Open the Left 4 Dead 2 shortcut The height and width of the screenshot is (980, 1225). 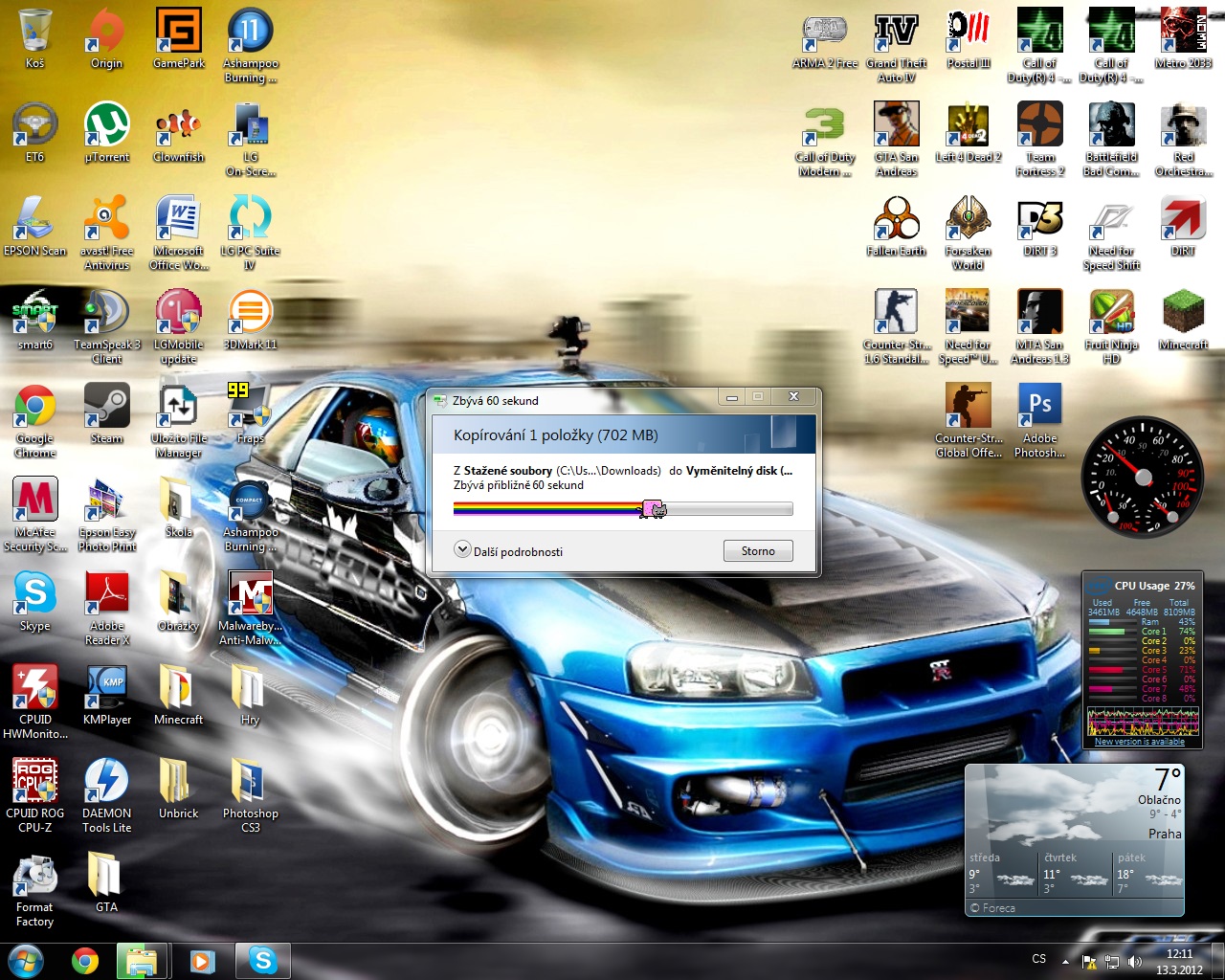coord(969,132)
